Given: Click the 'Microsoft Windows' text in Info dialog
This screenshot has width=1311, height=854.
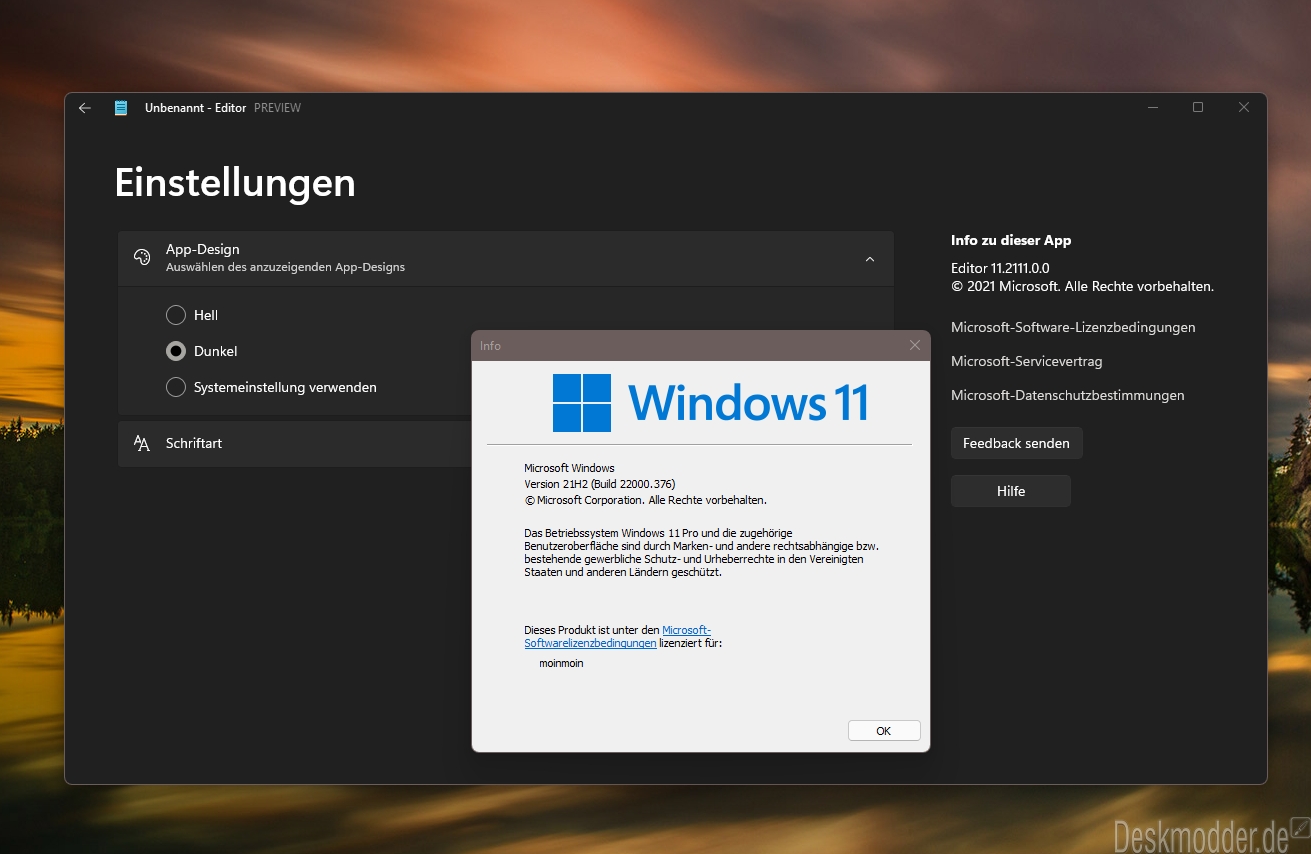Looking at the screenshot, I should (x=569, y=468).
